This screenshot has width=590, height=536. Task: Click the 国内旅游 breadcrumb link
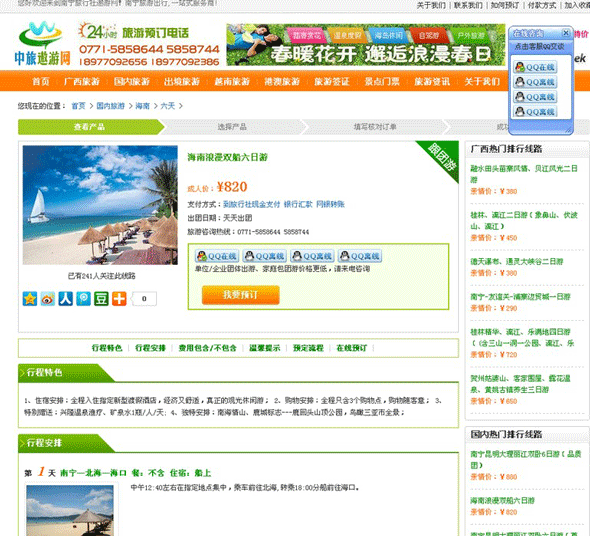click(110, 106)
